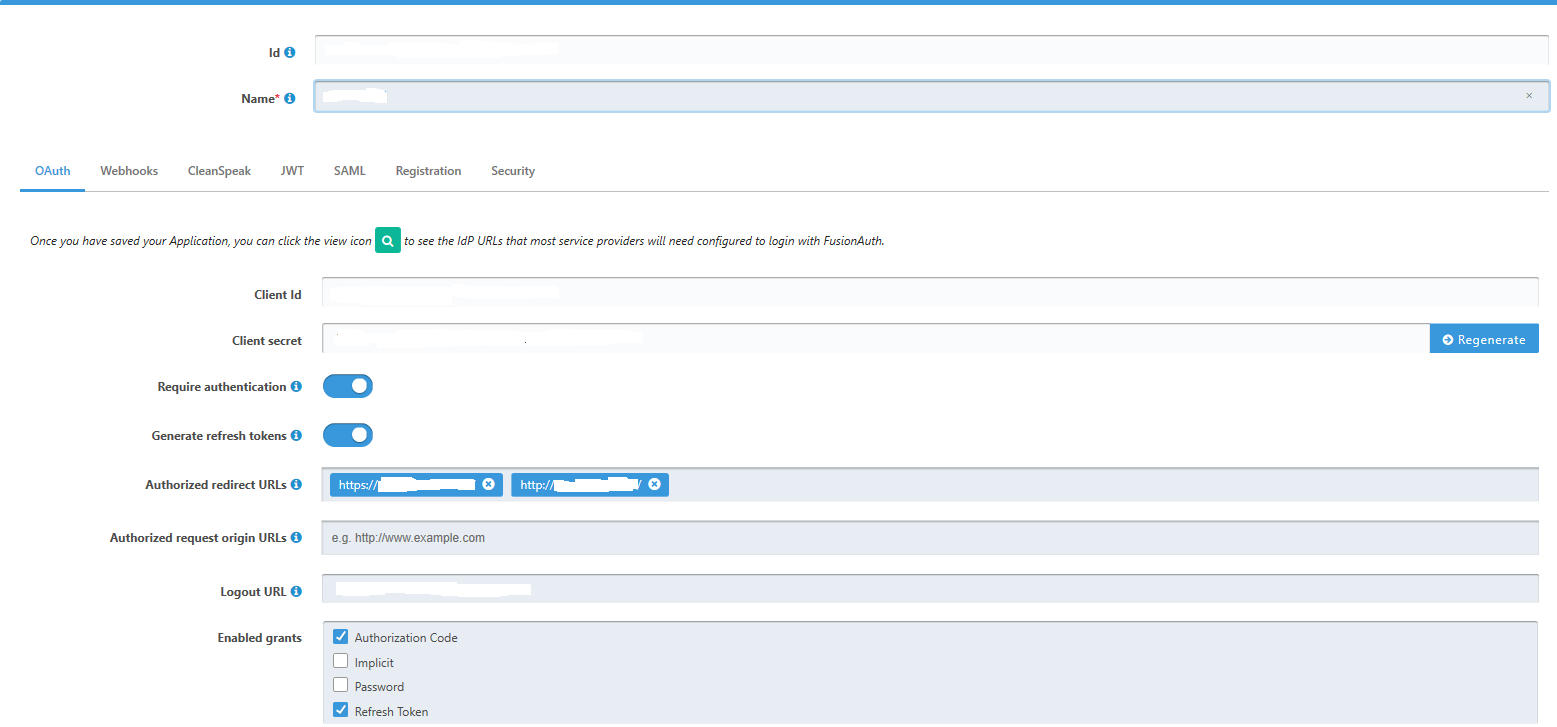This screenshot has height=727, width=1557.
Task: Disable the Require authentication toggle
Action: point(347,385)
